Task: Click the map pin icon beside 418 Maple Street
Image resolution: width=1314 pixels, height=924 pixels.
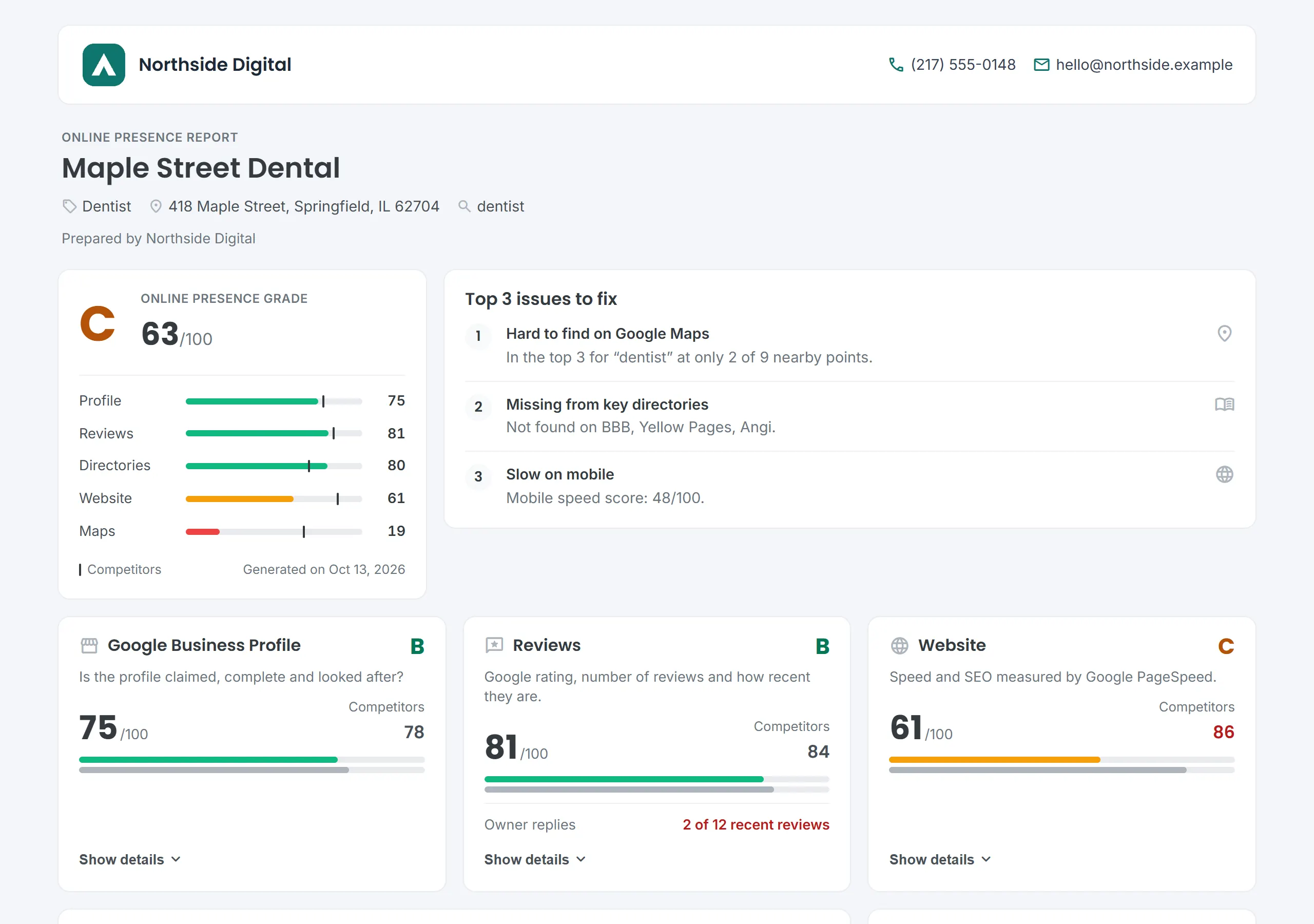Action: click(156, 206)
